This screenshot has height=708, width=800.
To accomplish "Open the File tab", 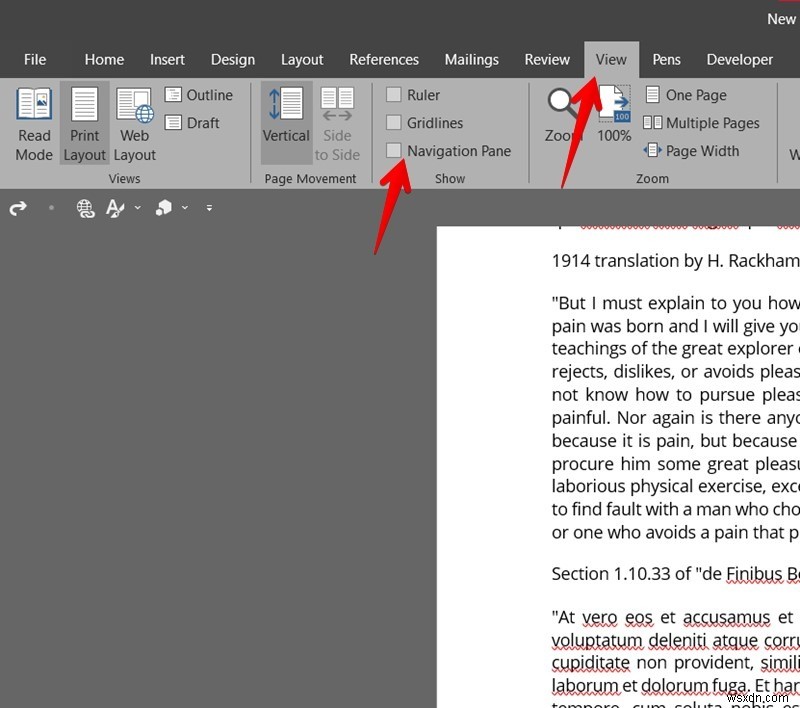I will point(35,60).
